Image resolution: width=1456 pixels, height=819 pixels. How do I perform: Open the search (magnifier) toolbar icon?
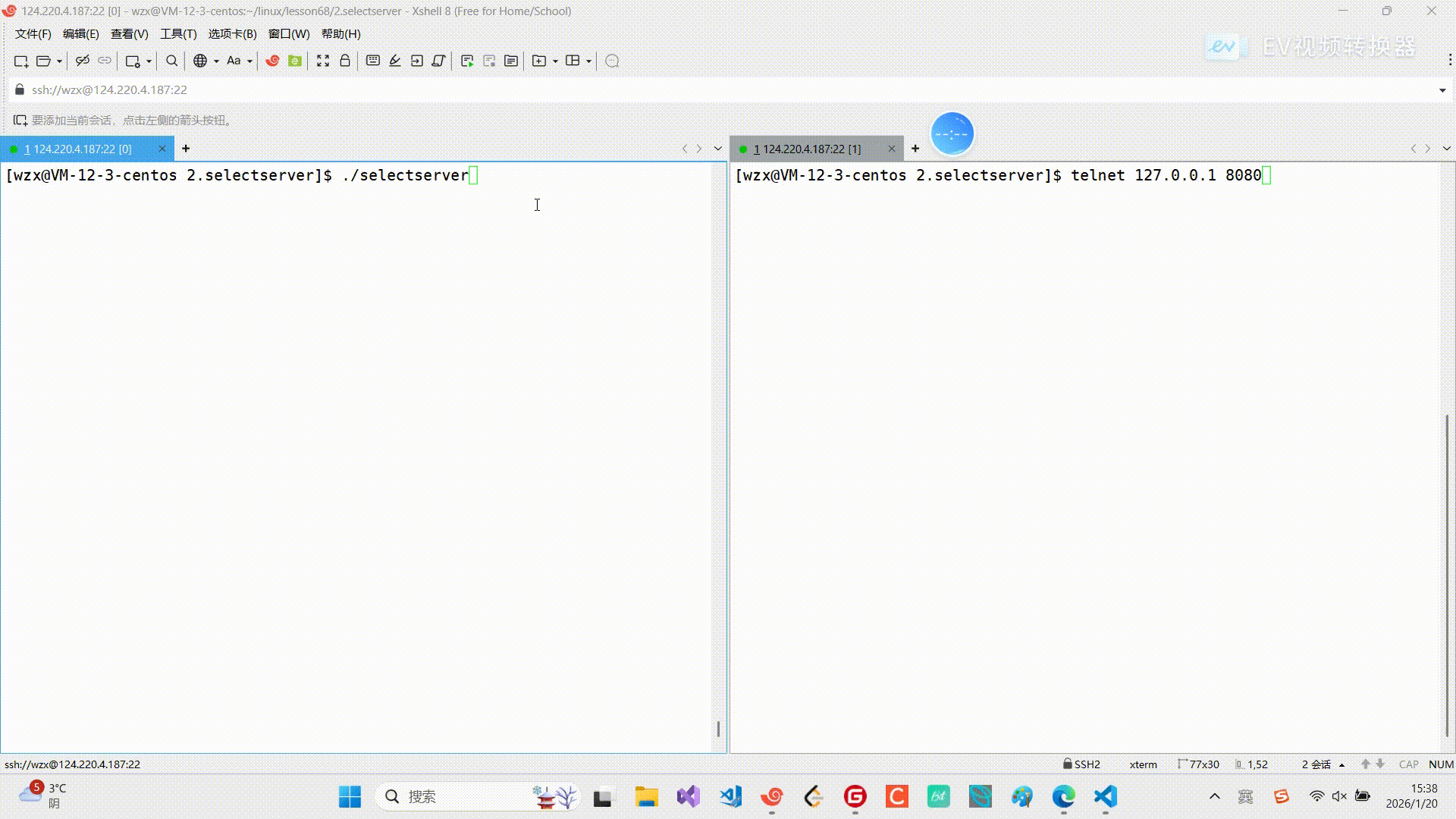pyautogui.click(x=172, y=61)
